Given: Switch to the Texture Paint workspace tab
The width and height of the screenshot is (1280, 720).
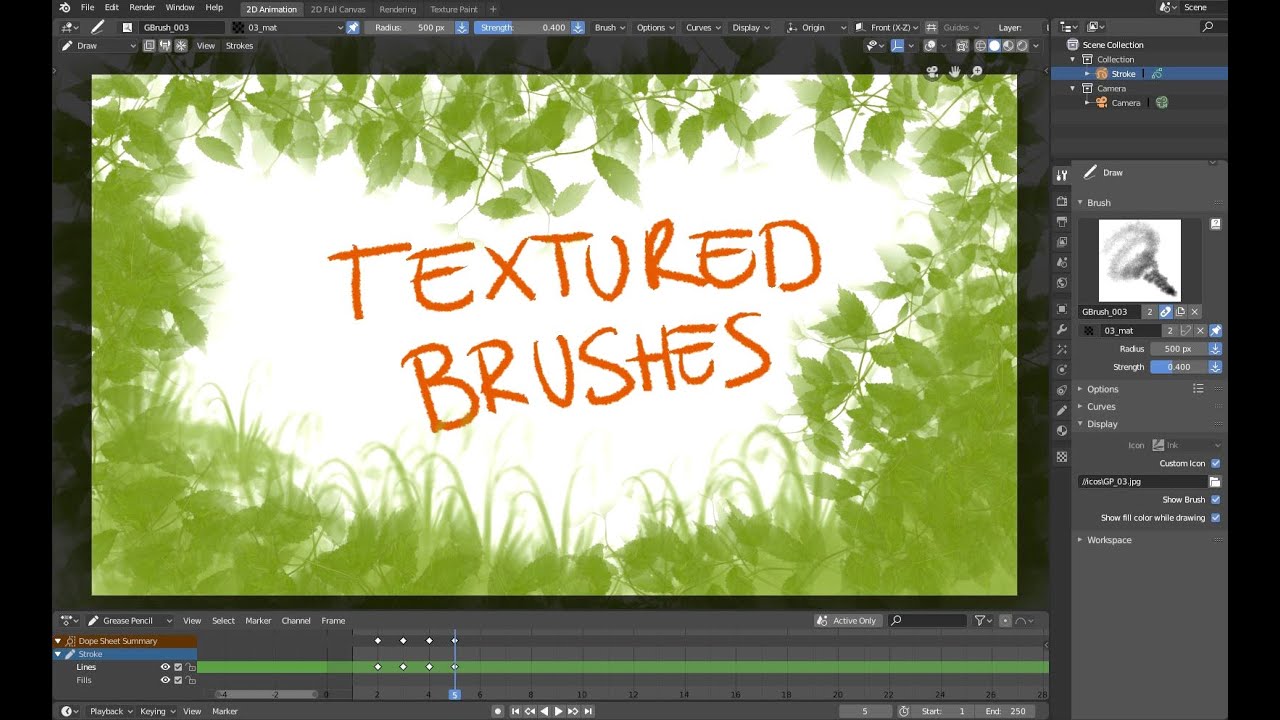Looking at the screenshot, I should tap(453, 9).
